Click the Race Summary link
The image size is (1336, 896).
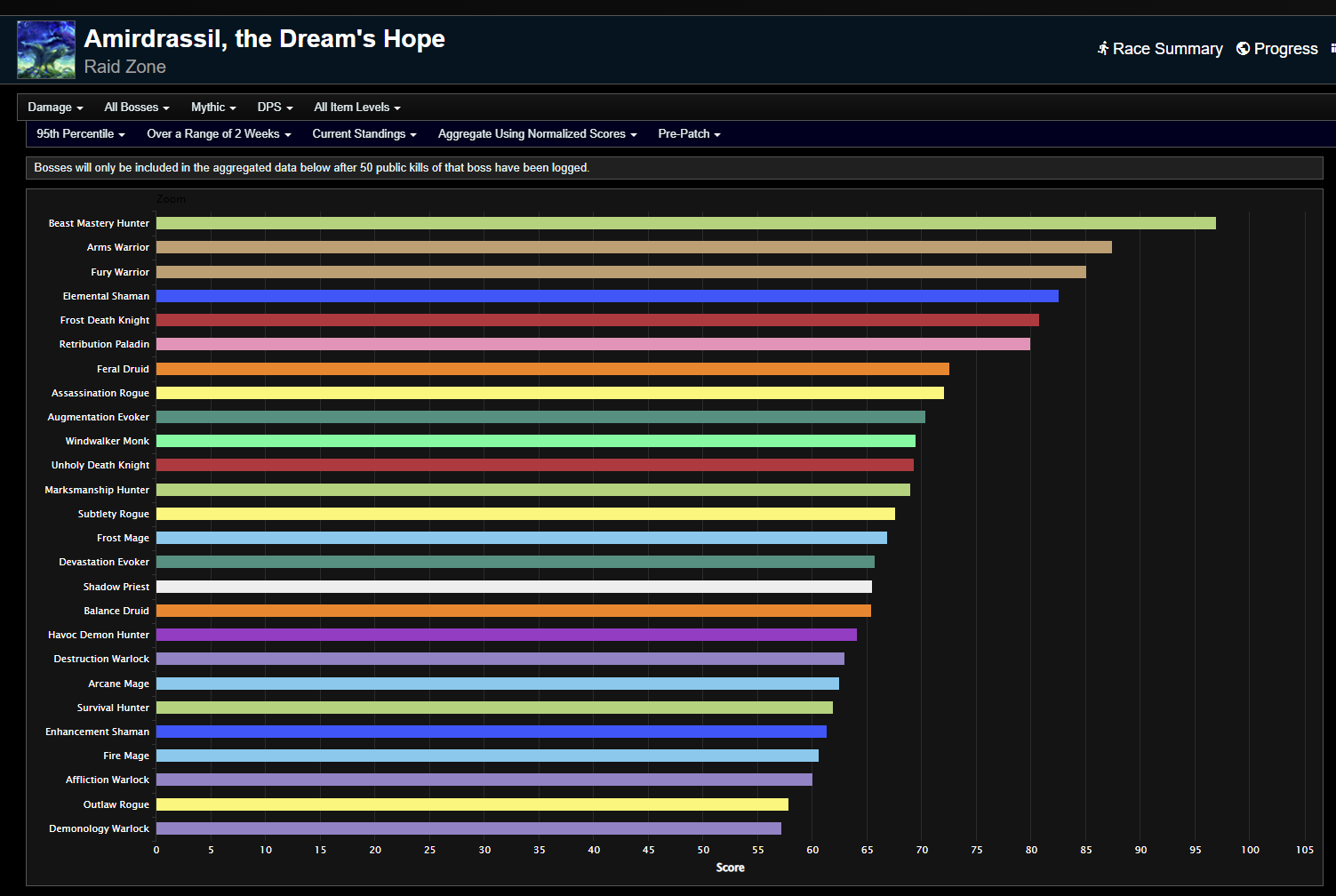[x=1167, y=49]
